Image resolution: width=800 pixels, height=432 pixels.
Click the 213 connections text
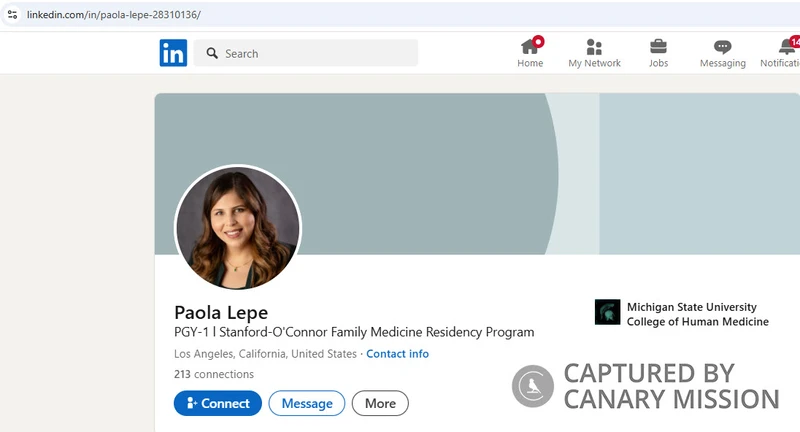214,374
